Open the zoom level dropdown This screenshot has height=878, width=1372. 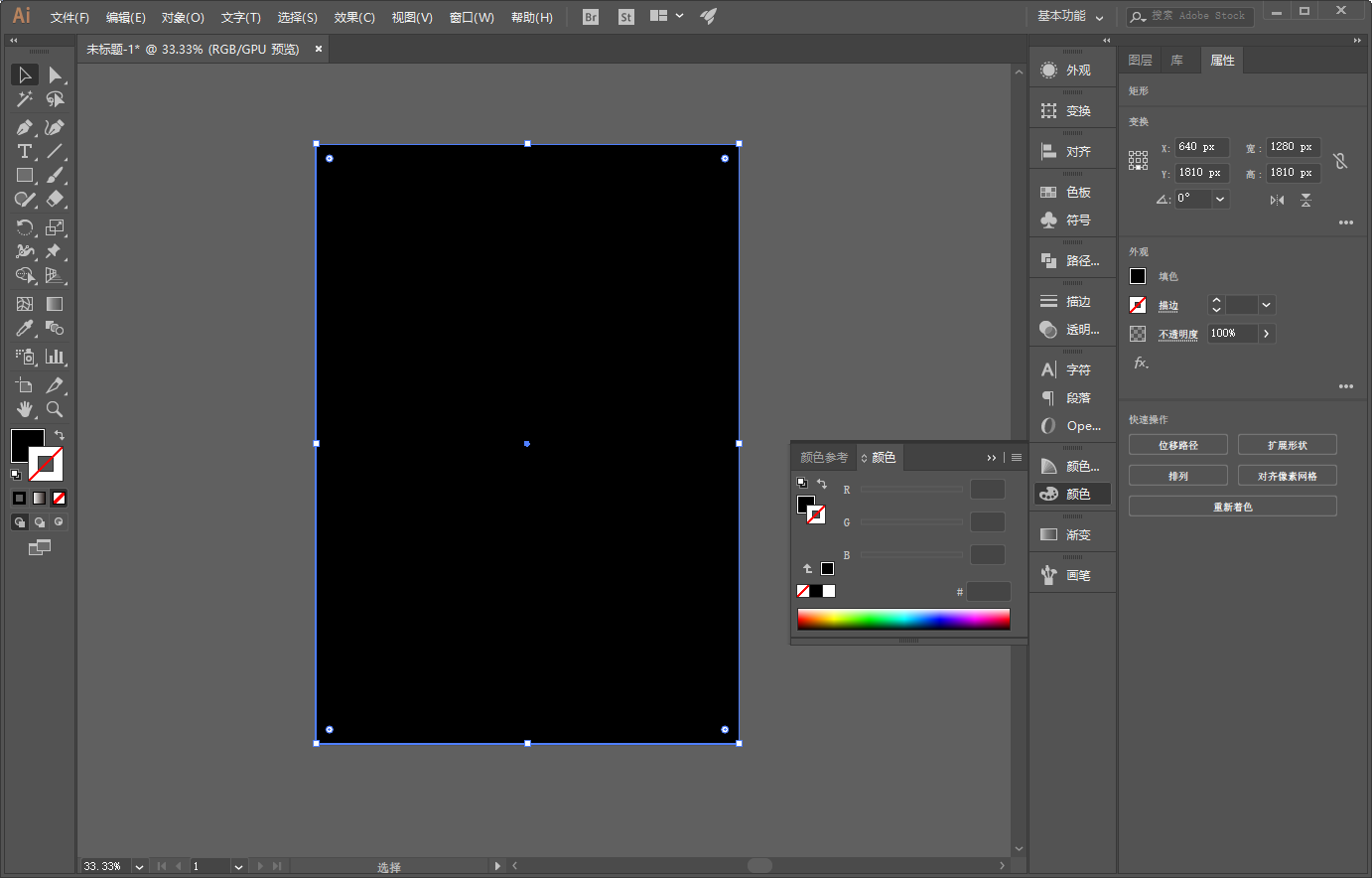pyautogui.click(x=139, y=867)
